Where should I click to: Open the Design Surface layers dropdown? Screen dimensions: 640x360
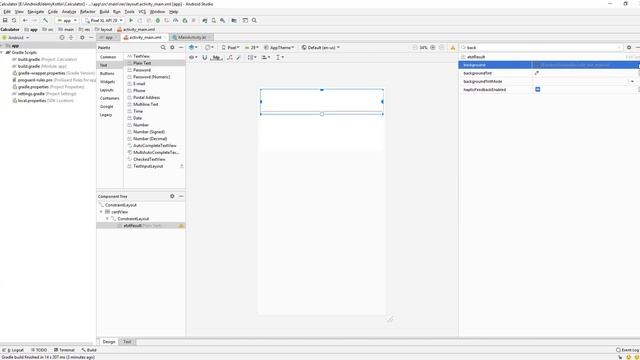pos(193,47)
